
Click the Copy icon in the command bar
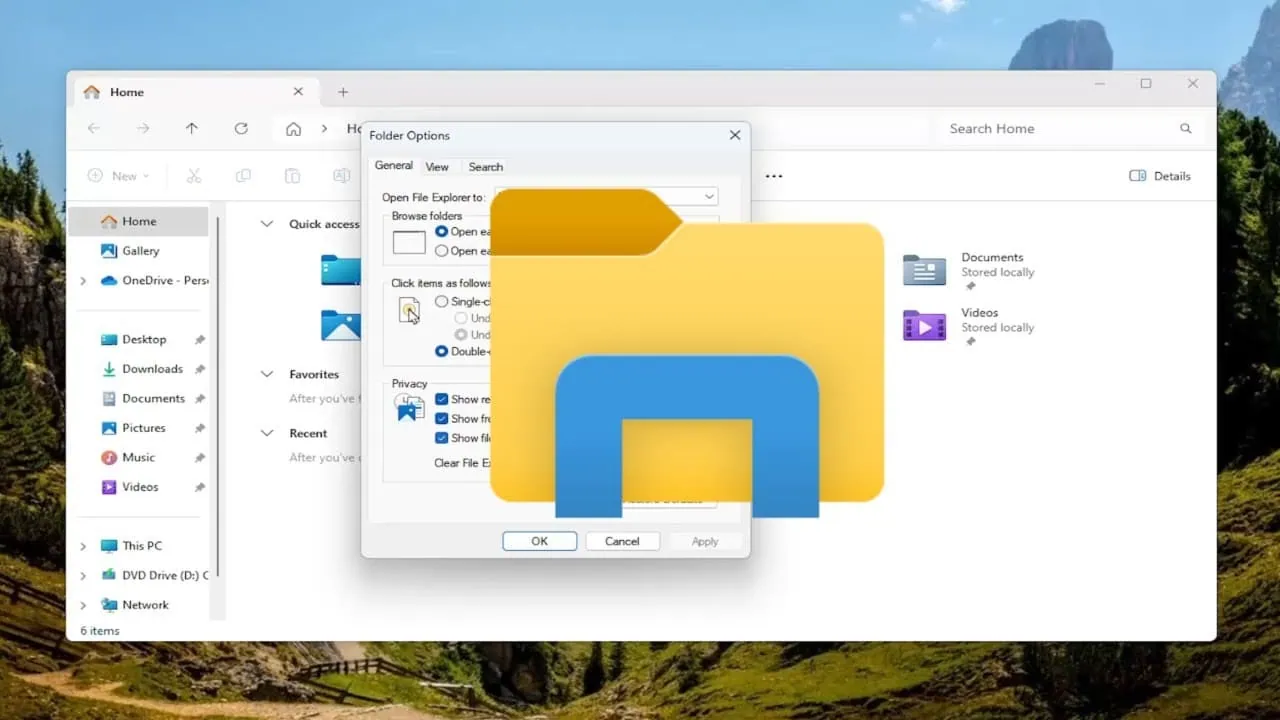tap(242, 176)
